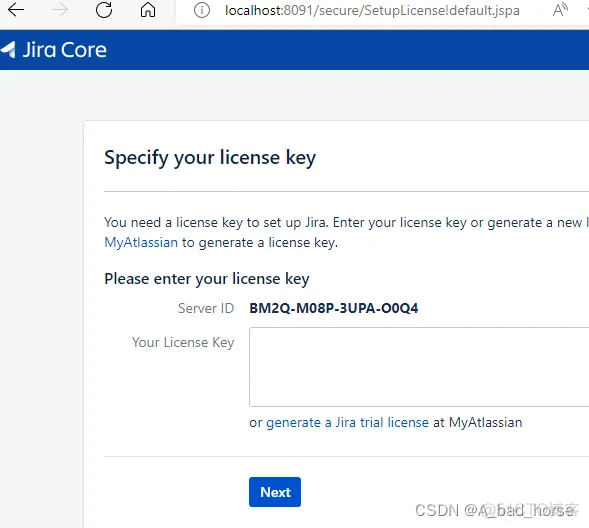
Task: Click Please enter your license key heading
Action: click(207, 279)
